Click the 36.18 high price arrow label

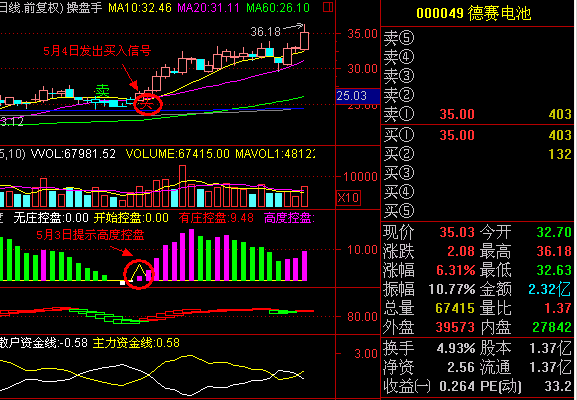point(276,31)
